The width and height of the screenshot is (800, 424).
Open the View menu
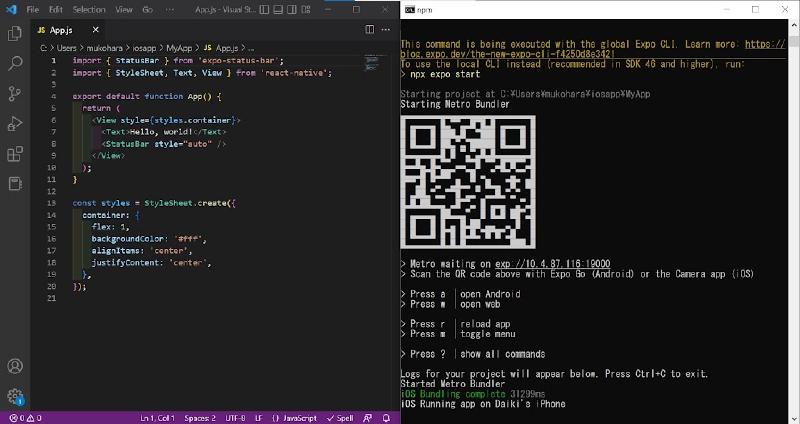coord(124,9)
